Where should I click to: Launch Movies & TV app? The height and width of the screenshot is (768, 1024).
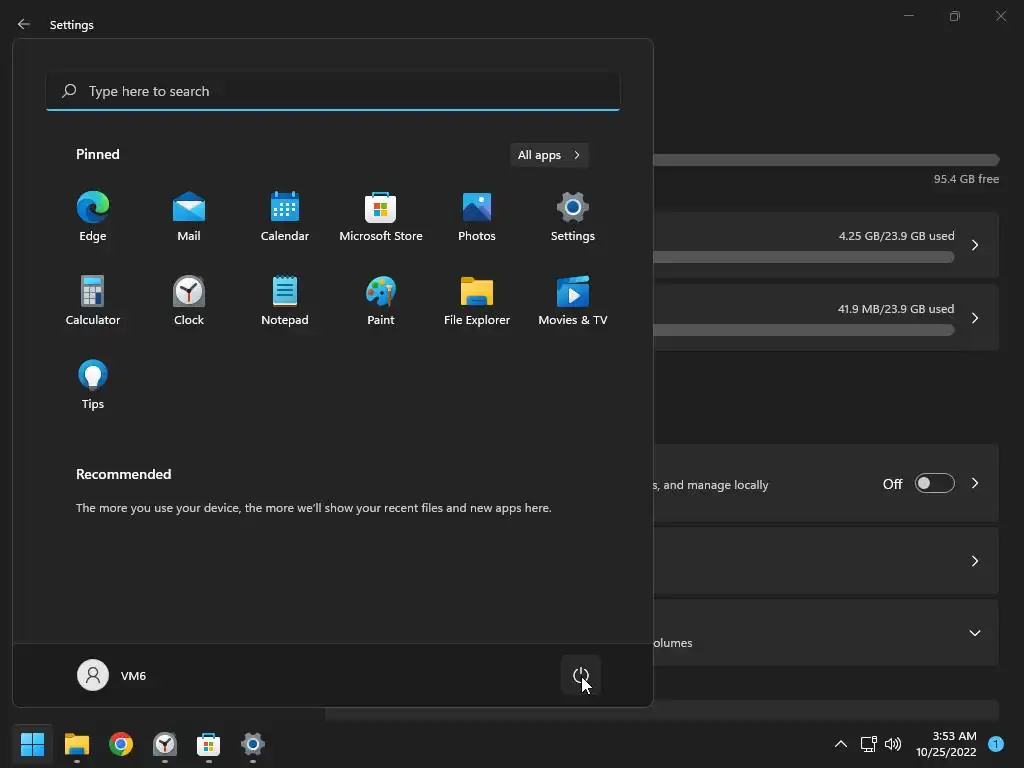573,300
